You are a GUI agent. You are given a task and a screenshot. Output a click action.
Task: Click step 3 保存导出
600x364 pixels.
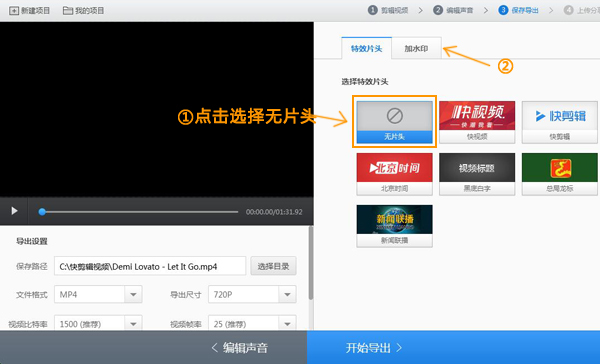coord(518,10)
